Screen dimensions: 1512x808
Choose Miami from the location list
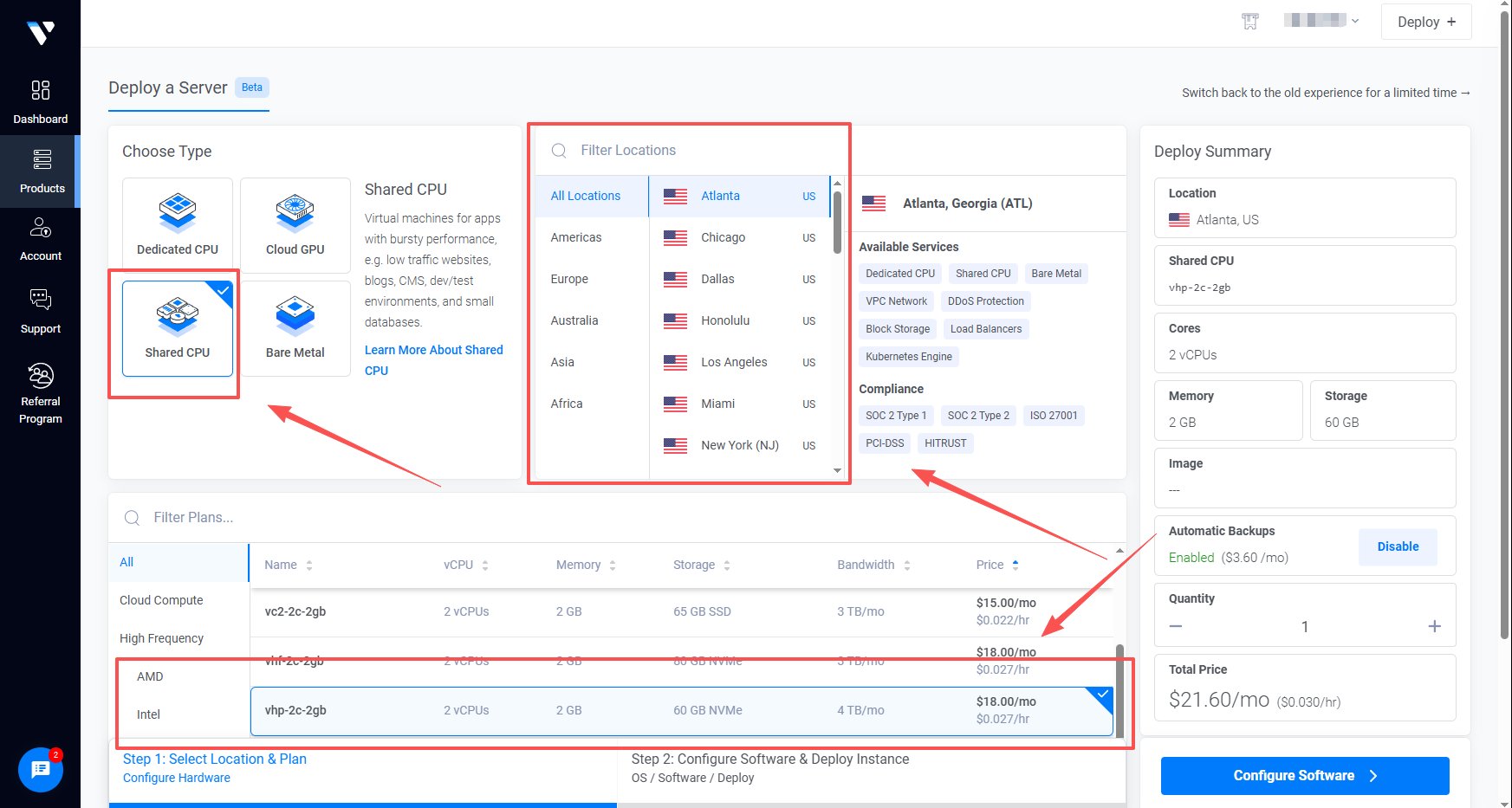click(x=739, y=404)
